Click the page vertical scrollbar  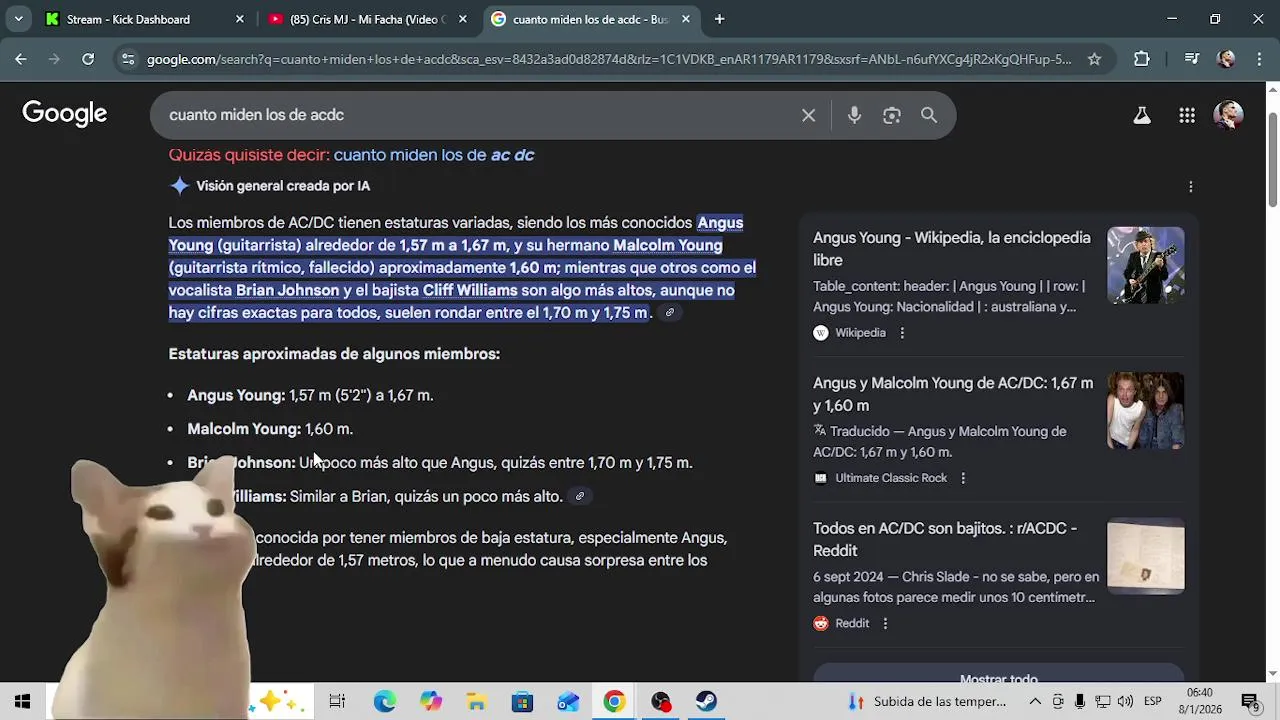click(1272, 160)
